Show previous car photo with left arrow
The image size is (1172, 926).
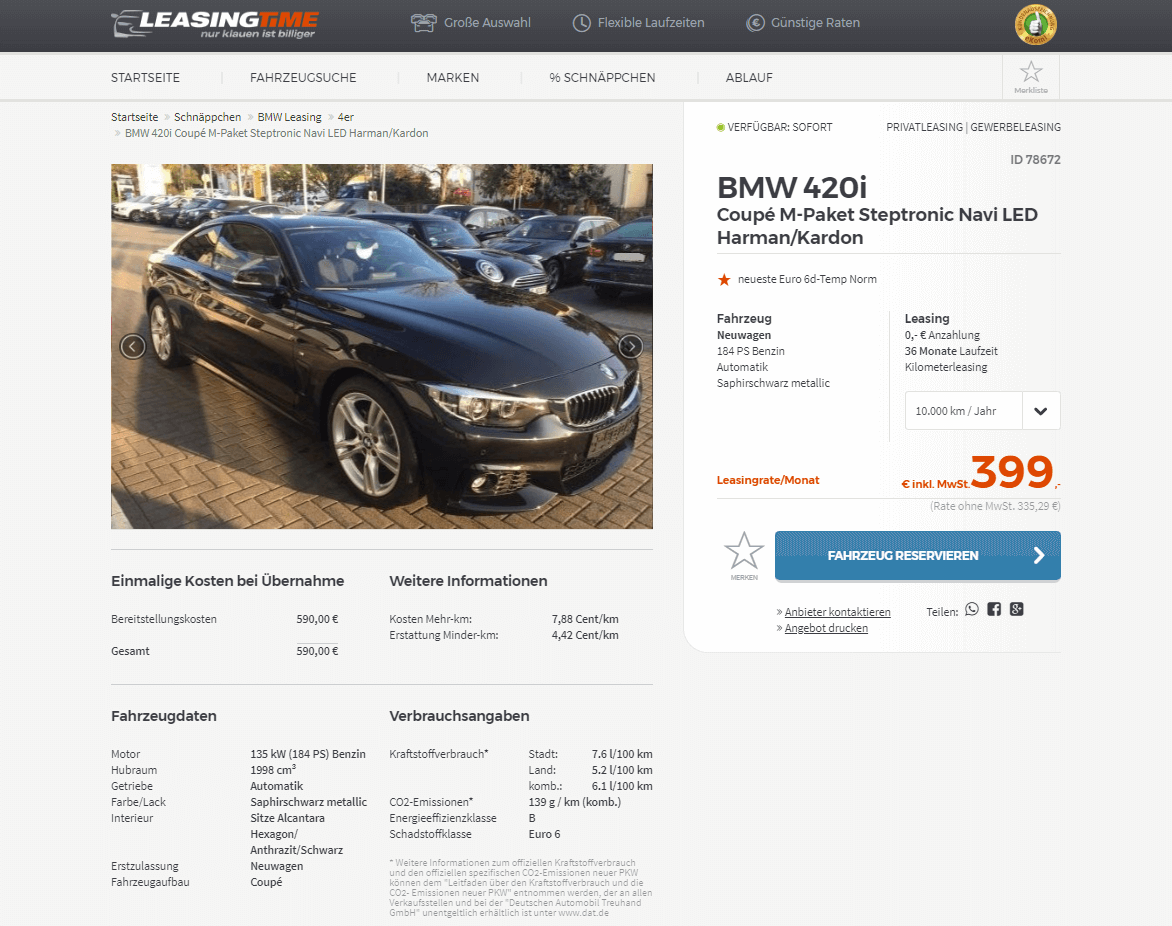click(x=133, y=346)
